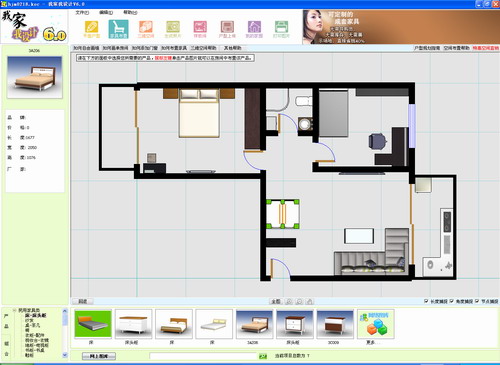This screenshot has height=365, width=500.
Task: Select the 床-床头柜 tree category
Action: click(35, 315)
